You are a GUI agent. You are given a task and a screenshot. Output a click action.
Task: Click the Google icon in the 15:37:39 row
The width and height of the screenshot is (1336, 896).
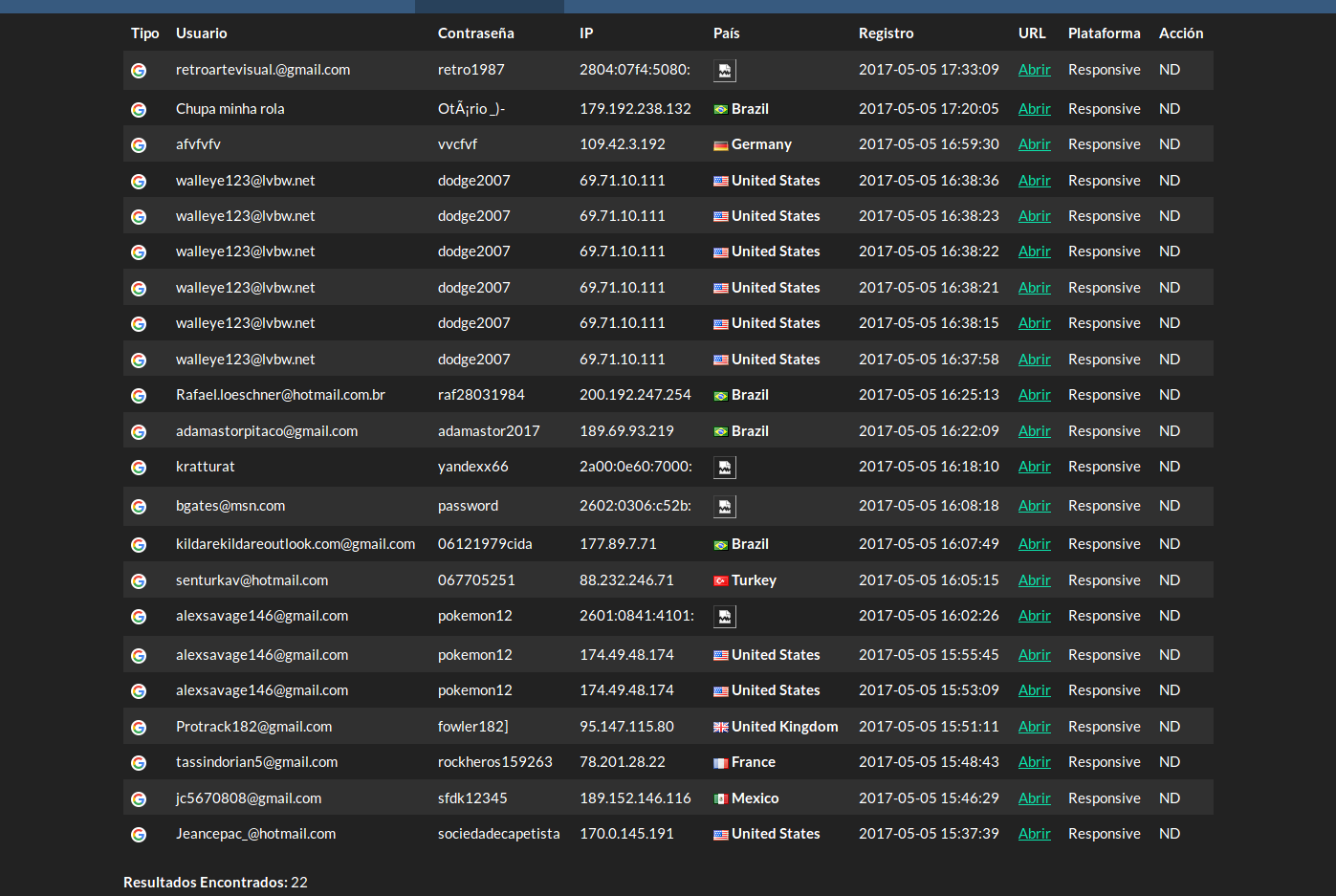[x=139, y=835]
